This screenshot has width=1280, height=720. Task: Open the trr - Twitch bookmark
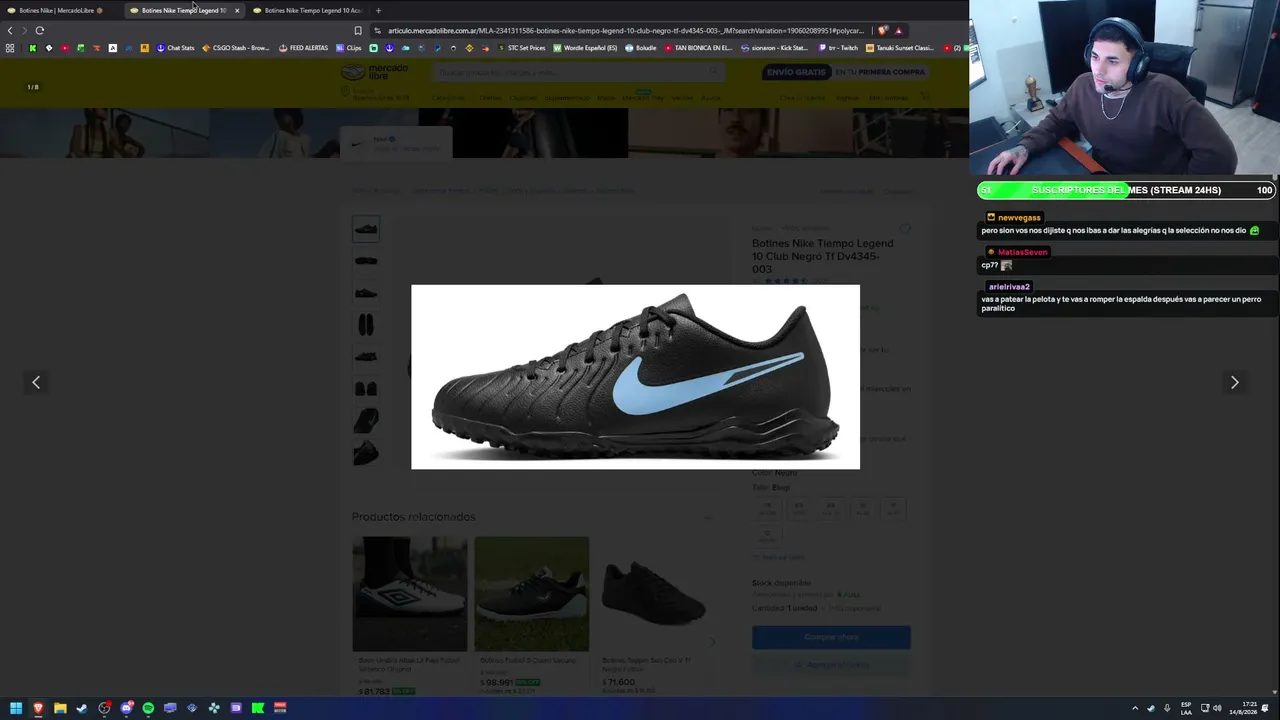(x=838, y=48)
